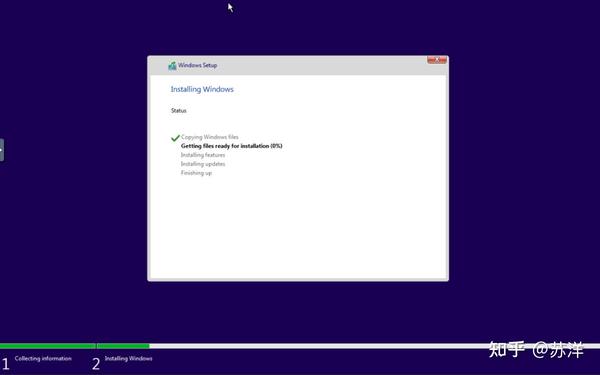Click the 'Installing Windows' heading

click(202, 89)
